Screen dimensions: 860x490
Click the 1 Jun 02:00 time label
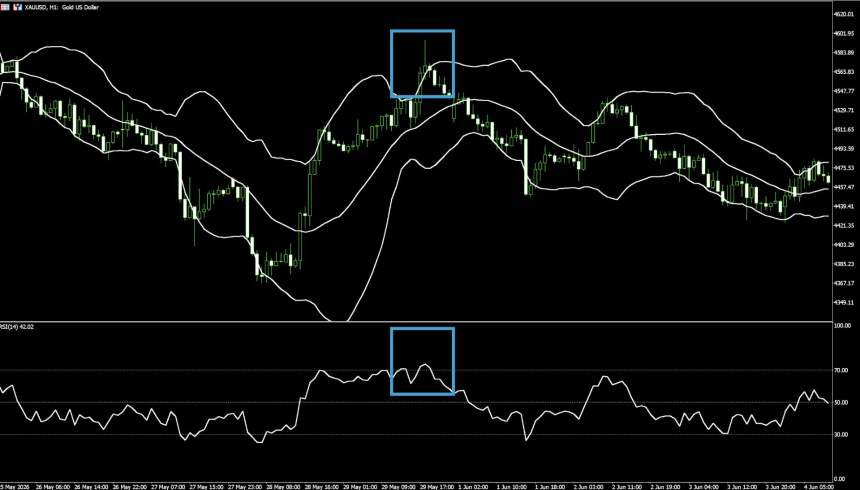(474, 487)
